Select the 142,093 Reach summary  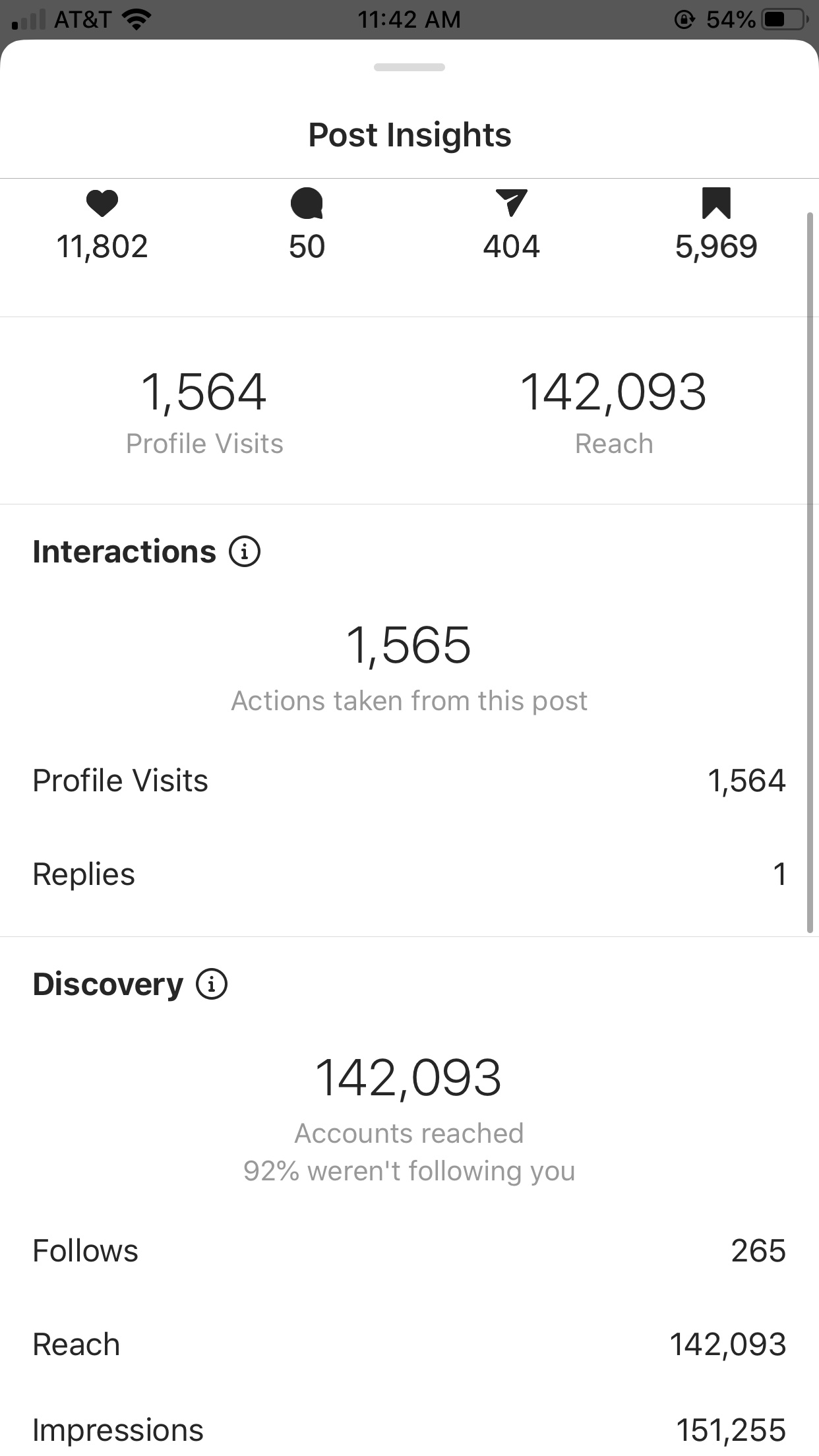pos(614,411)
